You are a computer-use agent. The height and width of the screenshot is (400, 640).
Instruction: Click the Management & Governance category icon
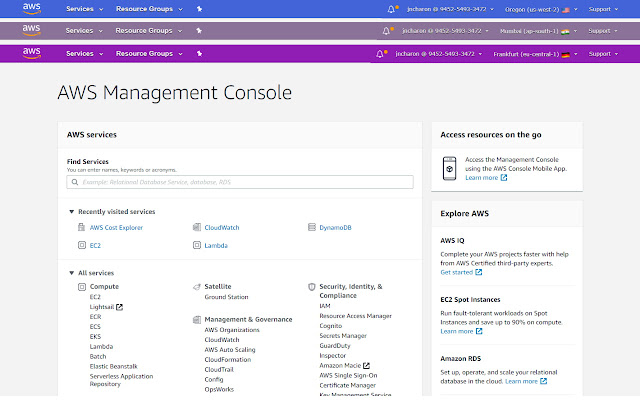197,320
